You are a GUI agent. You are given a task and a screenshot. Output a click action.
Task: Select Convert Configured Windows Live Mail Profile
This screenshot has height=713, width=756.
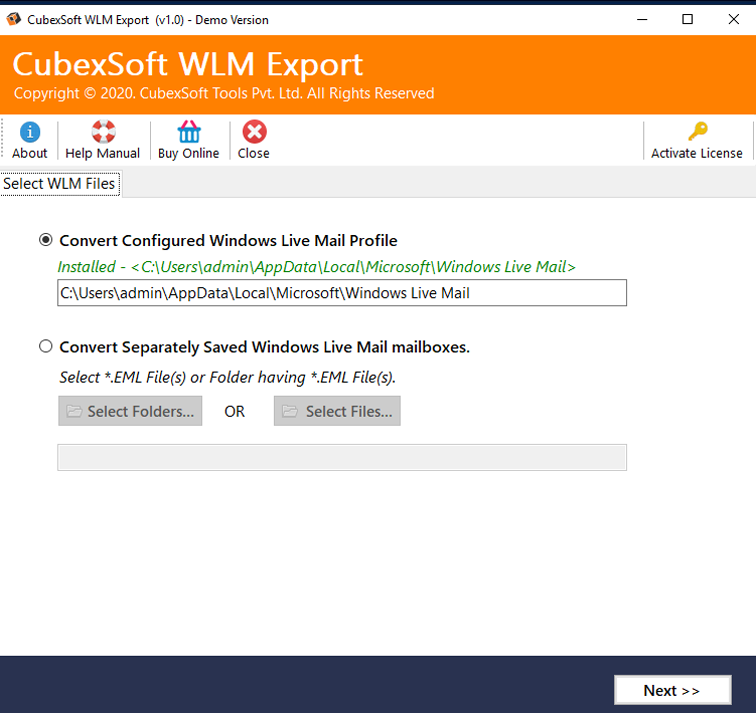(46, 240)
